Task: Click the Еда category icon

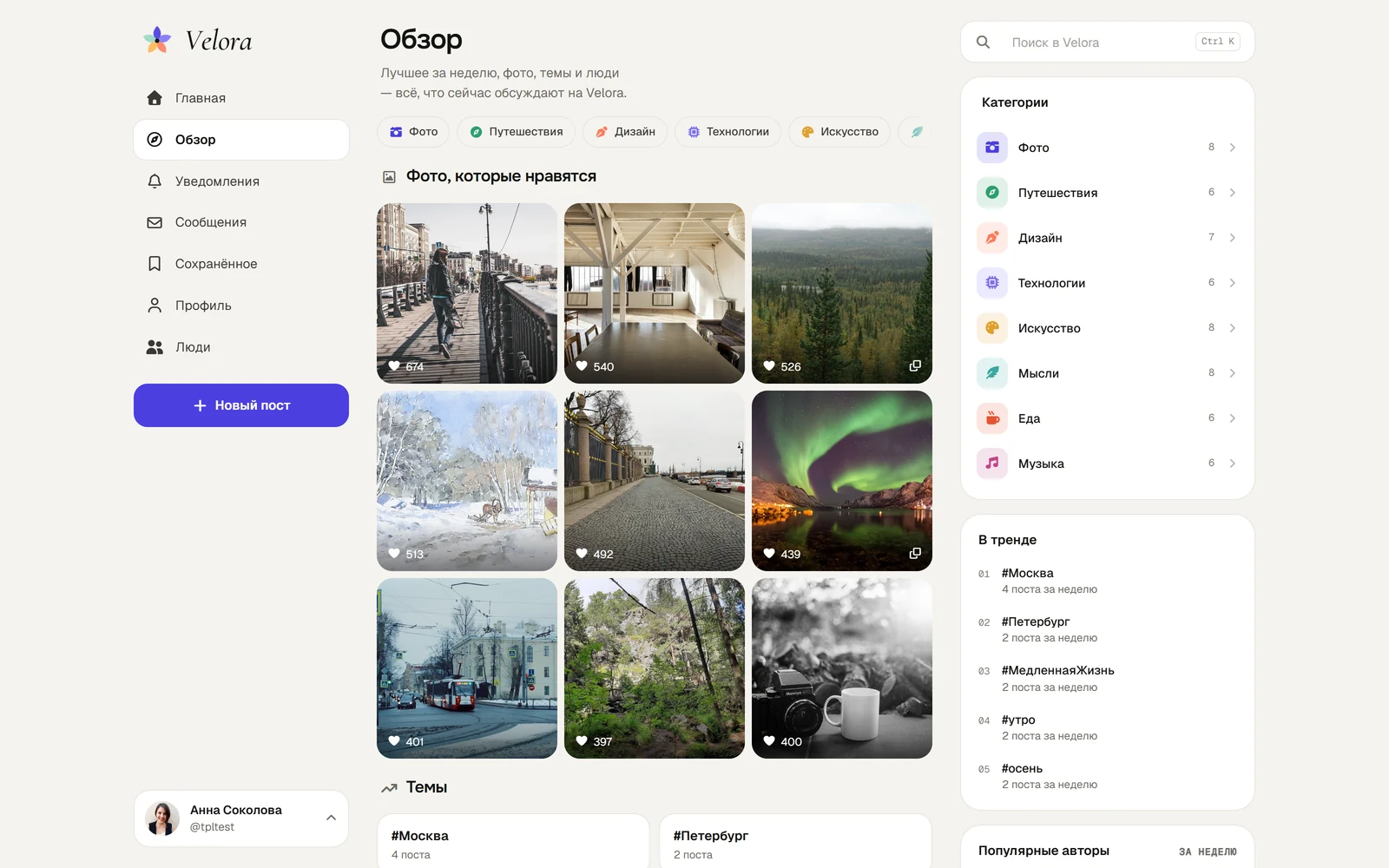Action: [x=992, y=418]
